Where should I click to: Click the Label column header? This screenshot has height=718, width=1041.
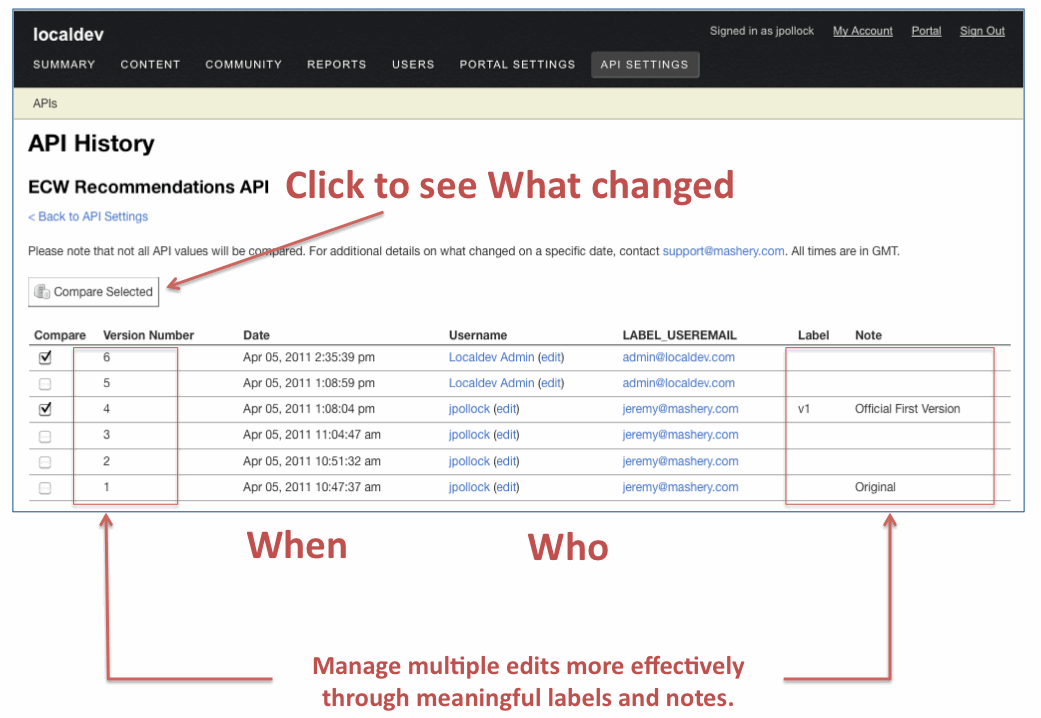click(813, 335)
